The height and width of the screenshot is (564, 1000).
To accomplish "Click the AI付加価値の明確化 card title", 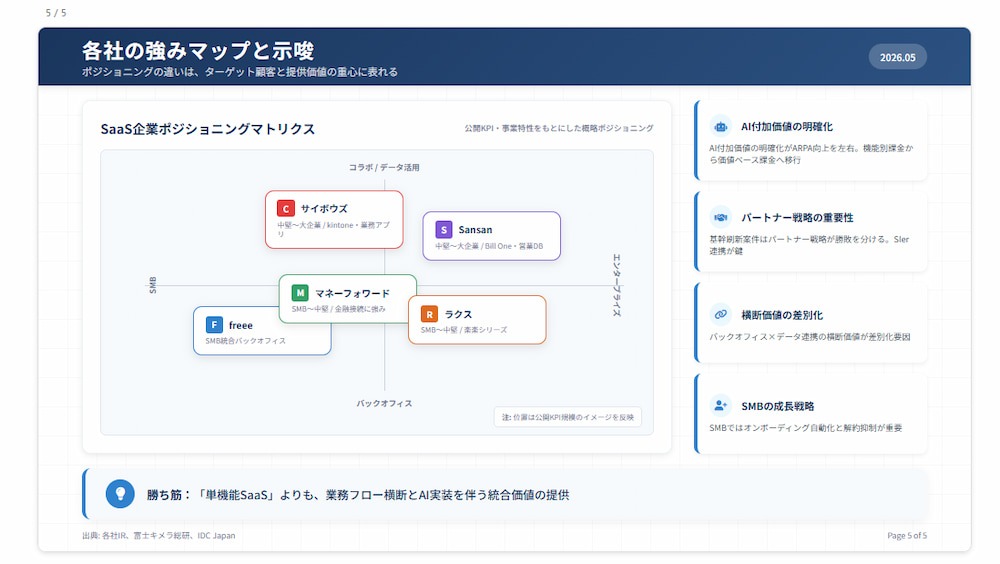I will coord(786,126).
